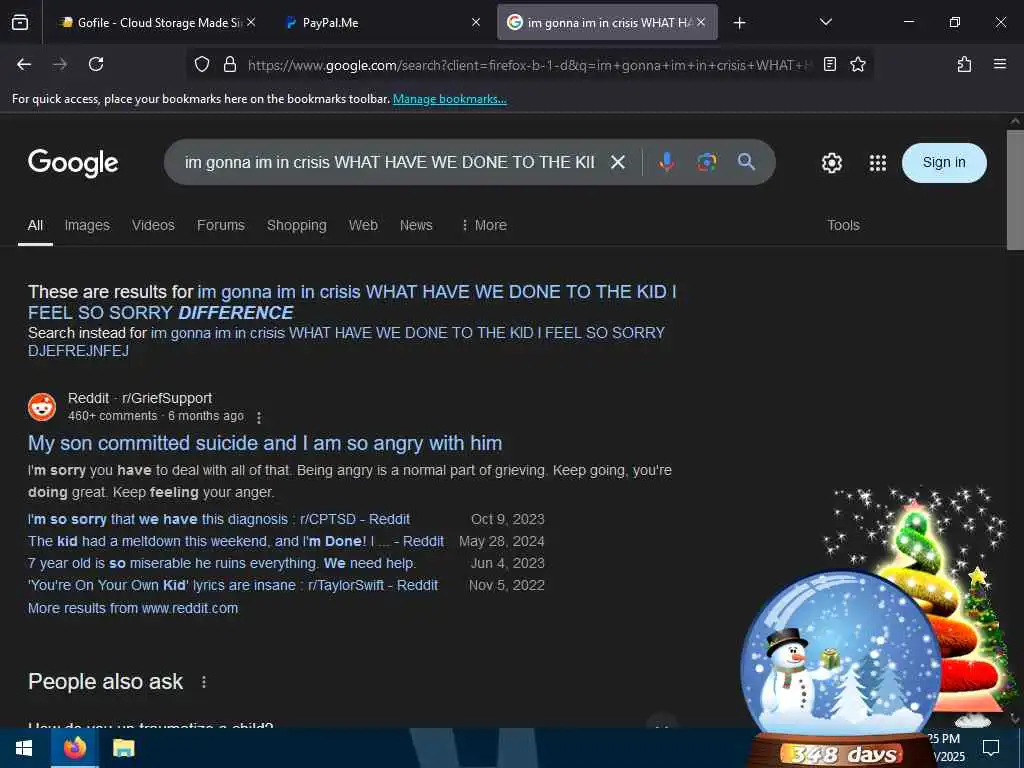Open 'You're On Your Own Kid' lyrics link

click(x=233, y=585)
